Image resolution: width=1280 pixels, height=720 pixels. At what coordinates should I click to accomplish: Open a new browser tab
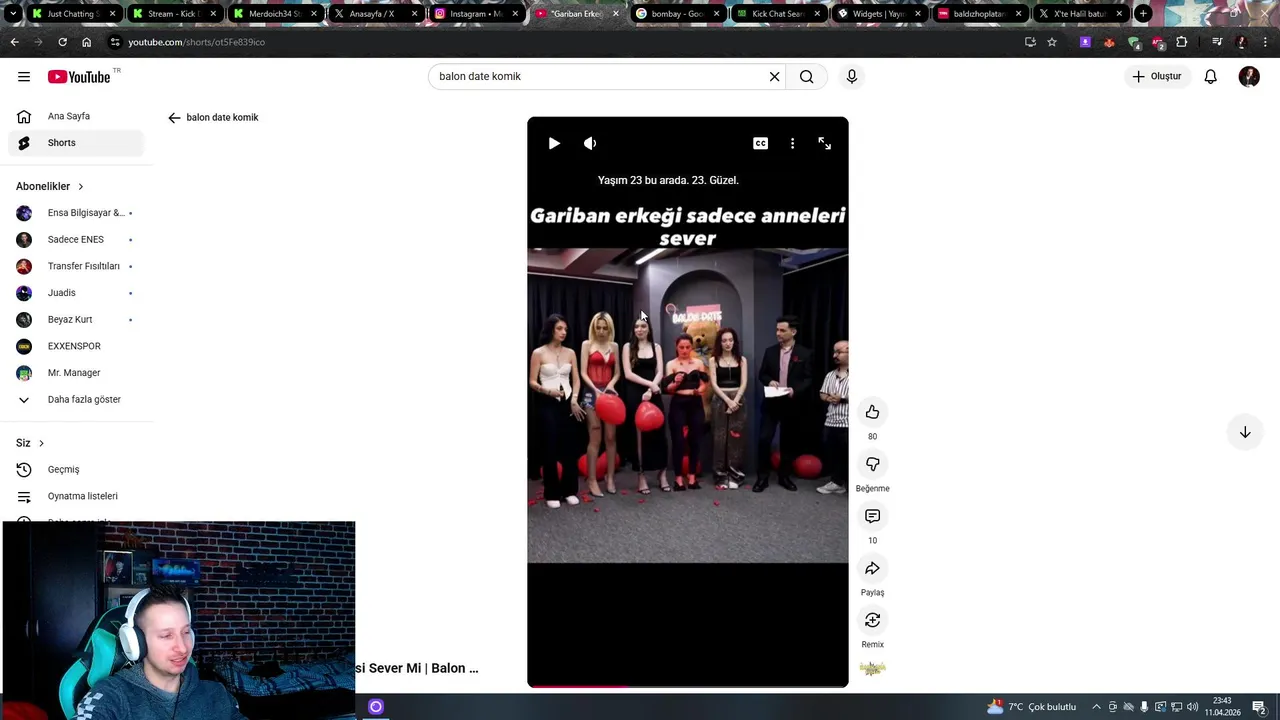tap(1143, 14)
